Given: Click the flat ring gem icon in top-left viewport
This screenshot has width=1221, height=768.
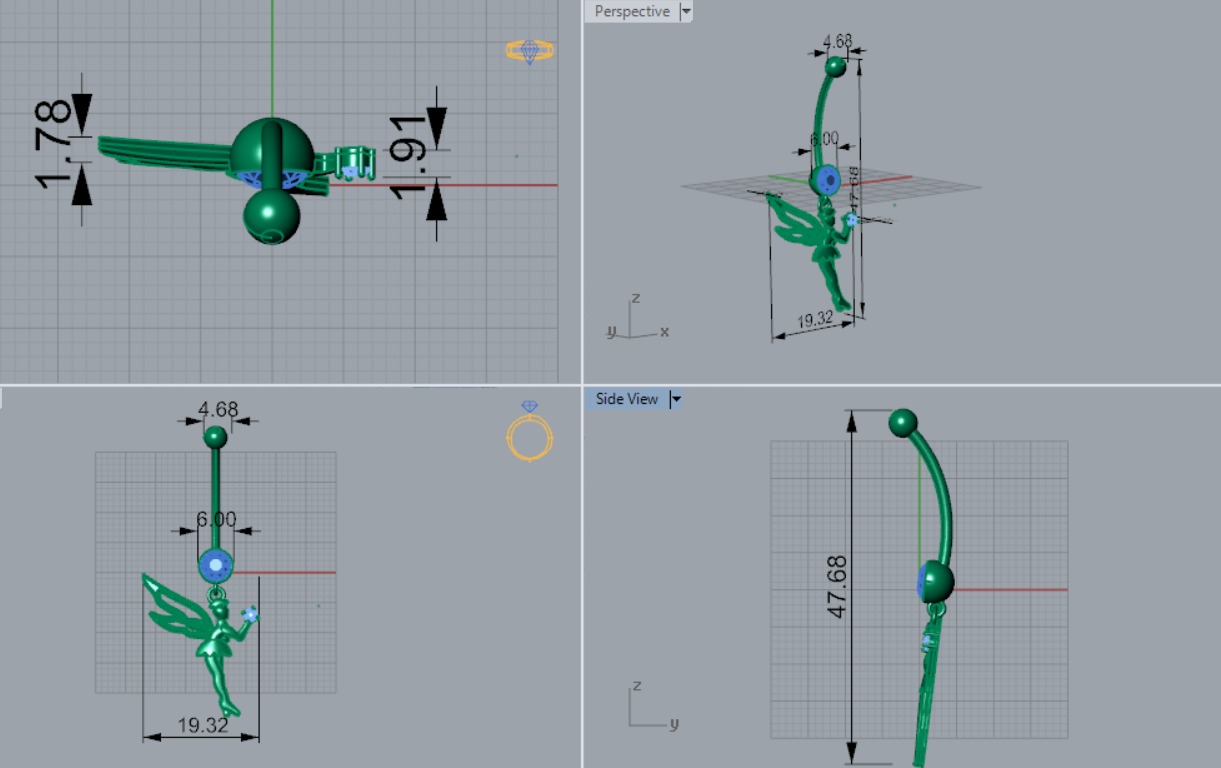Looking at the screenshot, I should (x=529, y=51).
